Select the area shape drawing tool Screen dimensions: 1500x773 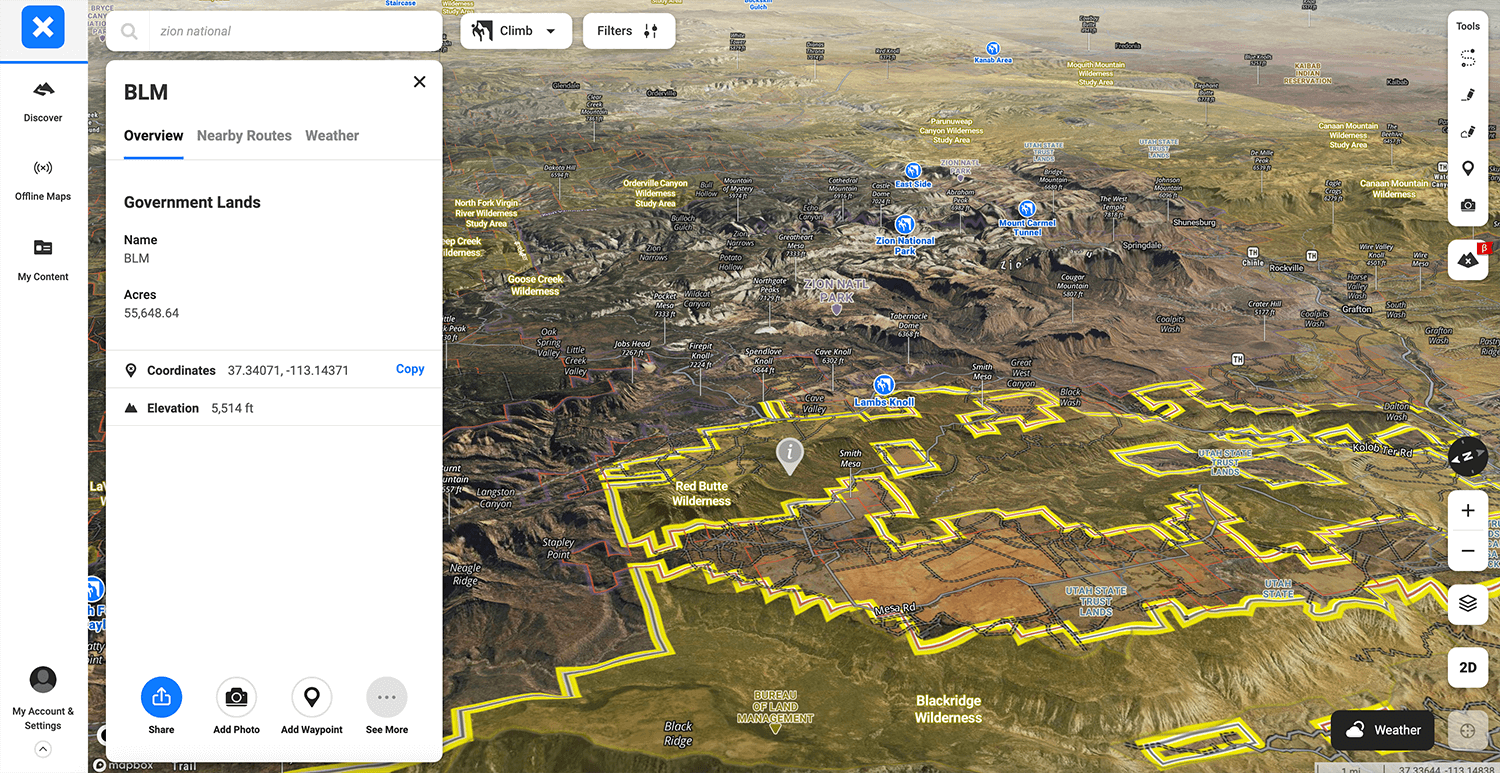(1467, 132)
